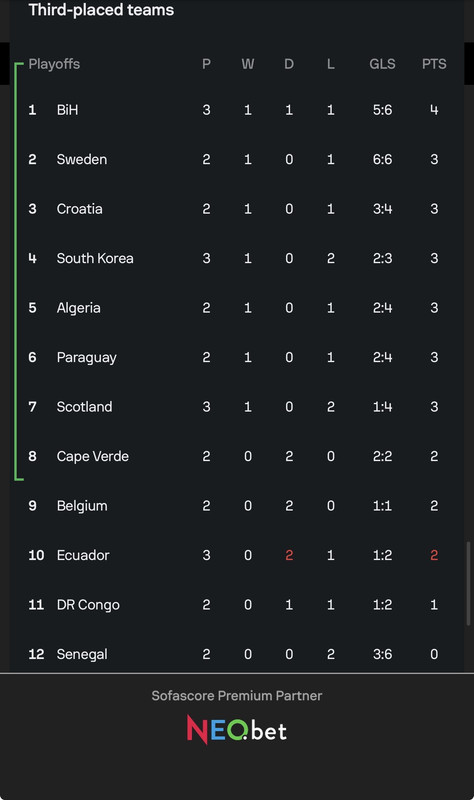Open DR Congo team entry
Image resolution: width=474 pixels, height=800 pixels.
[237, 605]
